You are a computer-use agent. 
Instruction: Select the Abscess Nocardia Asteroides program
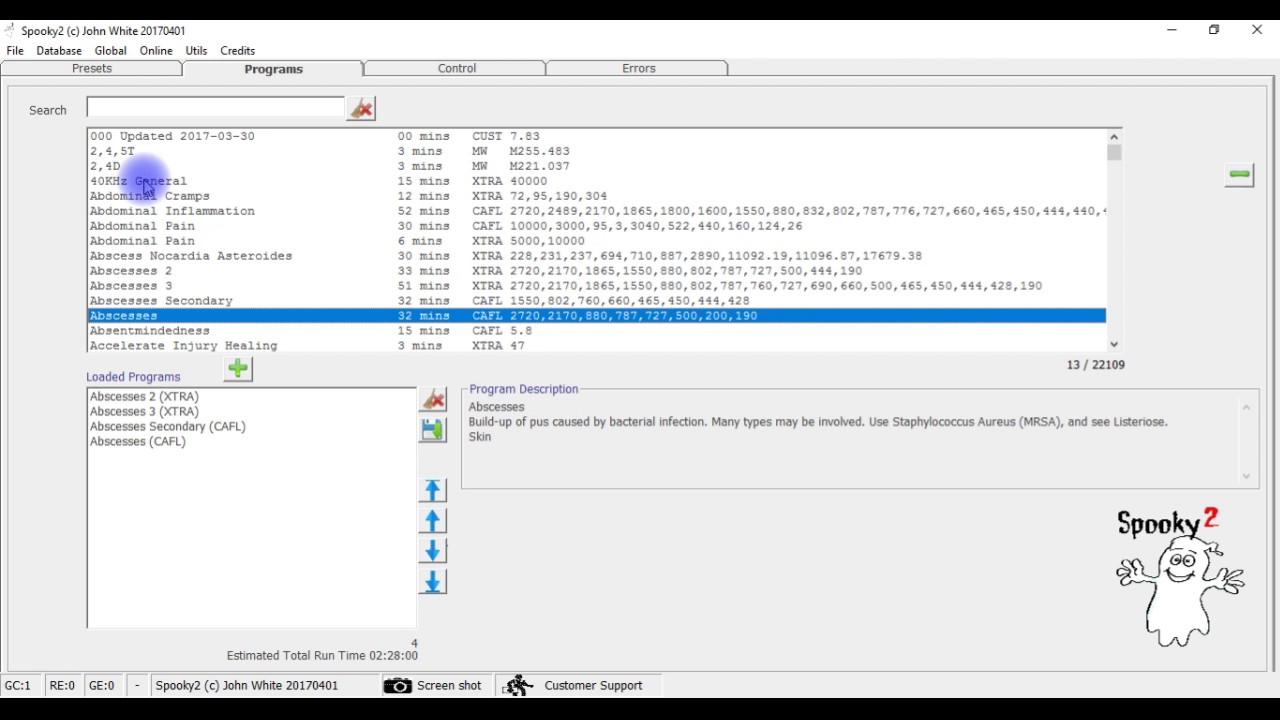coord(597,256)
